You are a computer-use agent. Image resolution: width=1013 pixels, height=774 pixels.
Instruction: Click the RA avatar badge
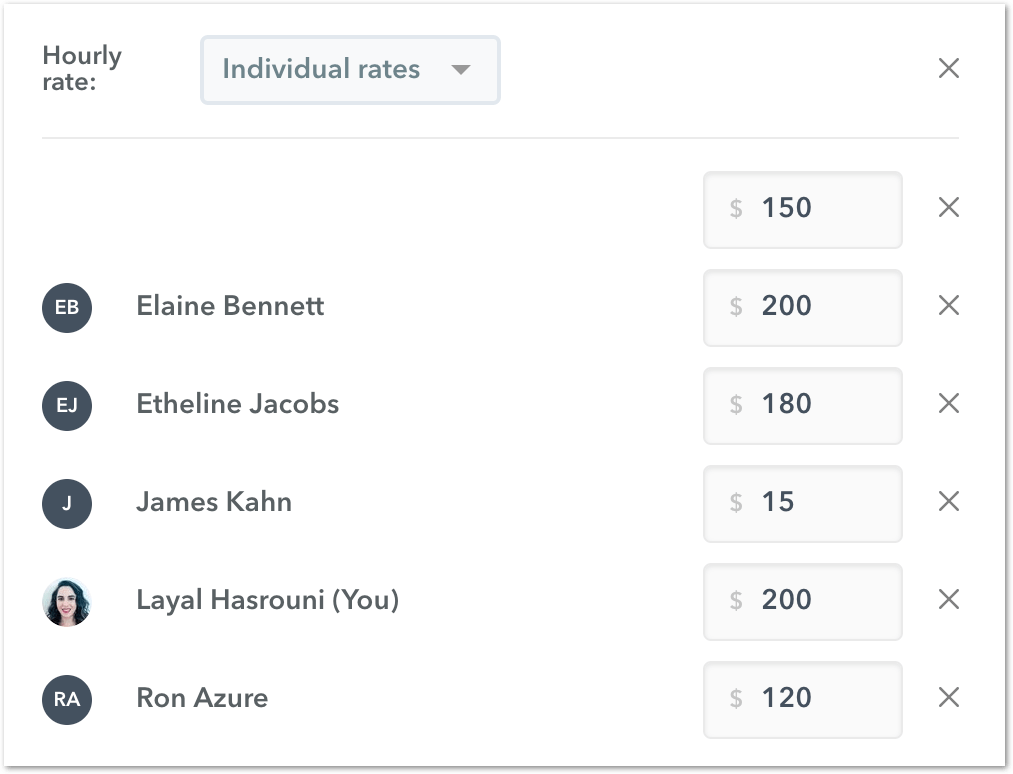click(x=67, y=699)
